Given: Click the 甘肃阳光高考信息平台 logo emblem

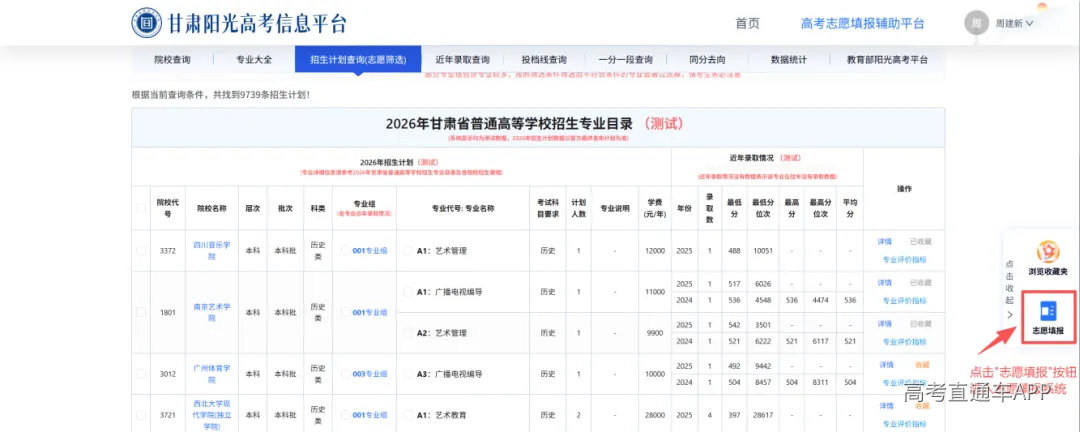Looking at the screenshot, I should pyautogui.click(x=147, y=23).
